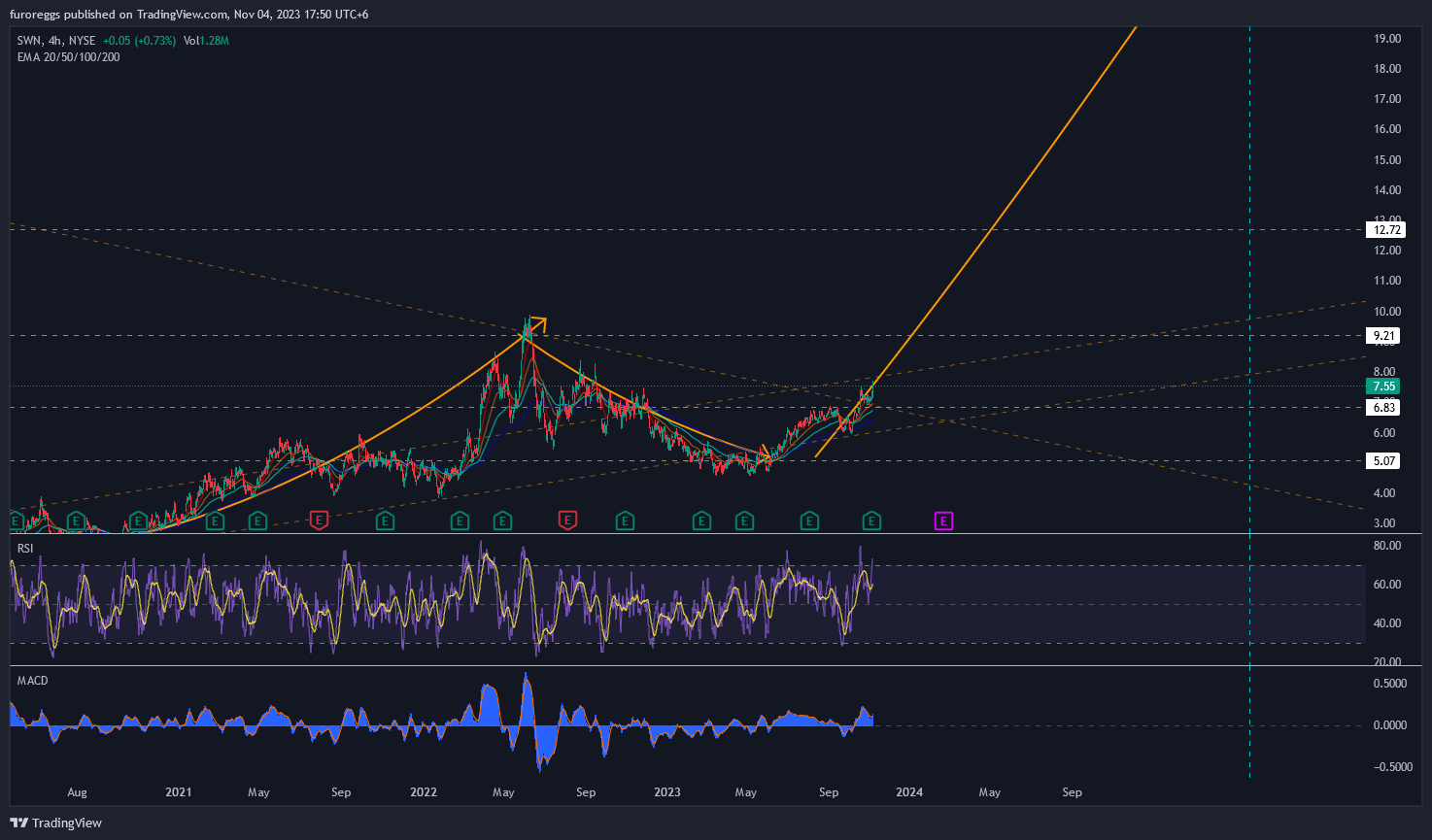Click the green earnings marker between Aug 2020 and 2021
Viewport: 1432px width, 840px height.
click(x=138, y=521)
